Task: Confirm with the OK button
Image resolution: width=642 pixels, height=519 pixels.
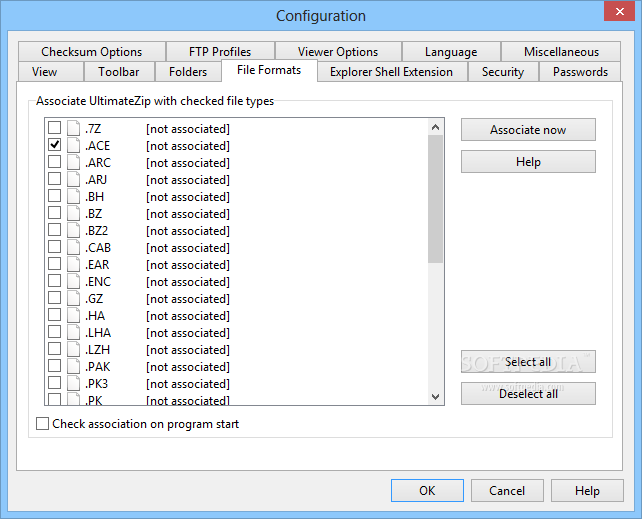Action: click(427, 490)
